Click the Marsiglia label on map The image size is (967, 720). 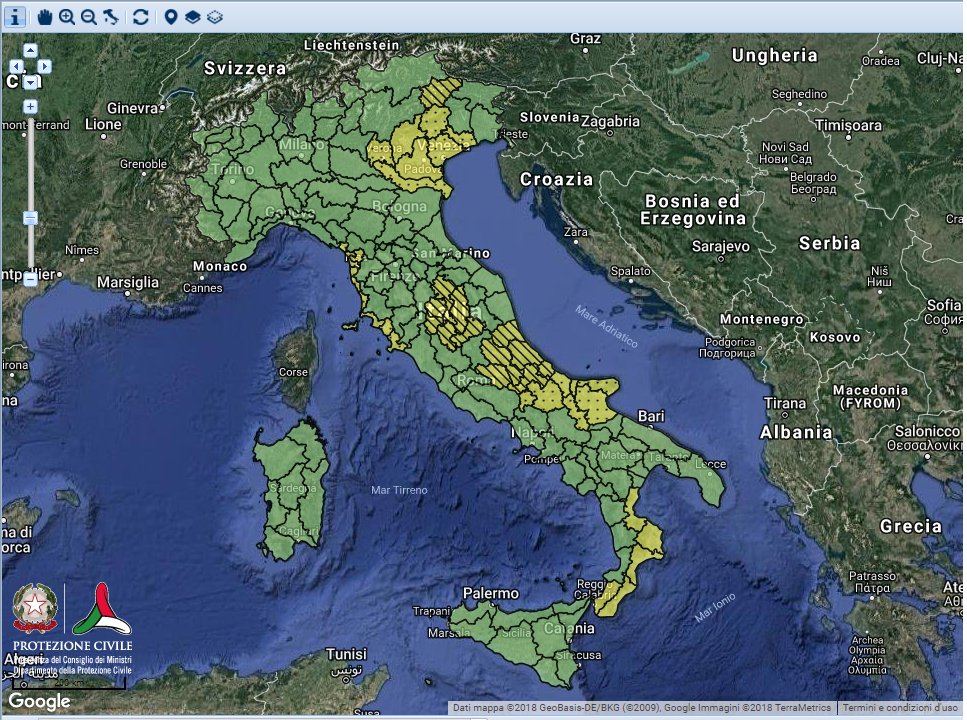128,283
